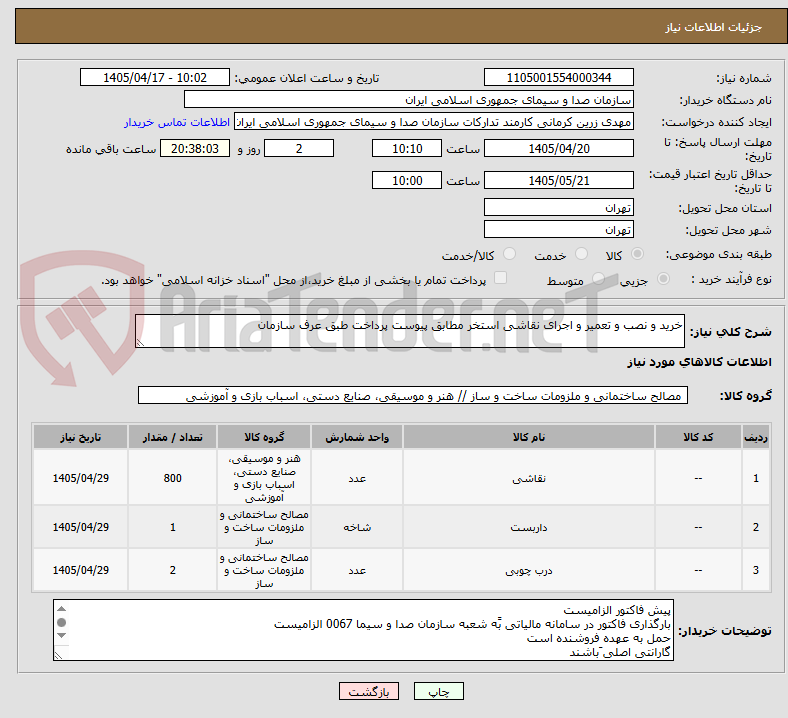Select the متوسط purchase type radio
This screenshot has width=788, height=718.
pos(598,278)
